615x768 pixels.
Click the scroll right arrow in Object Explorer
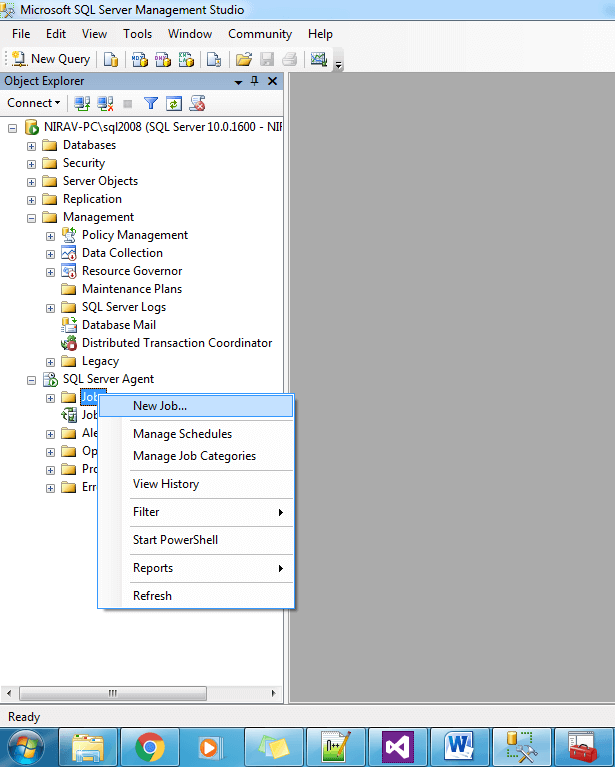coord(273,693)
